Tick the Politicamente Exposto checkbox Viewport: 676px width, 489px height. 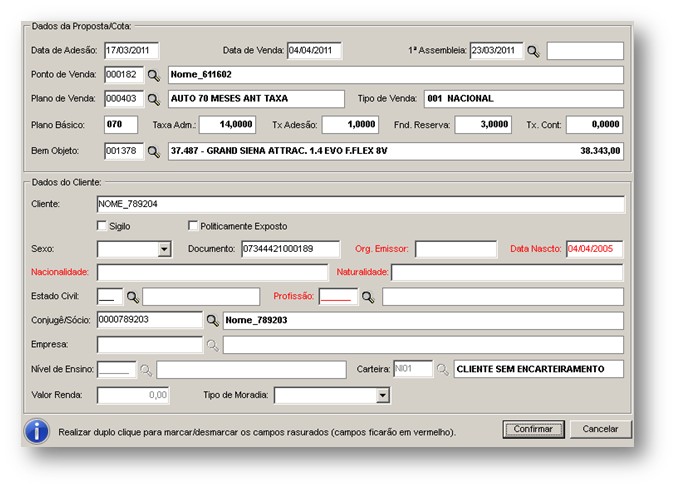pyautogui.click(x=193, y=226)
